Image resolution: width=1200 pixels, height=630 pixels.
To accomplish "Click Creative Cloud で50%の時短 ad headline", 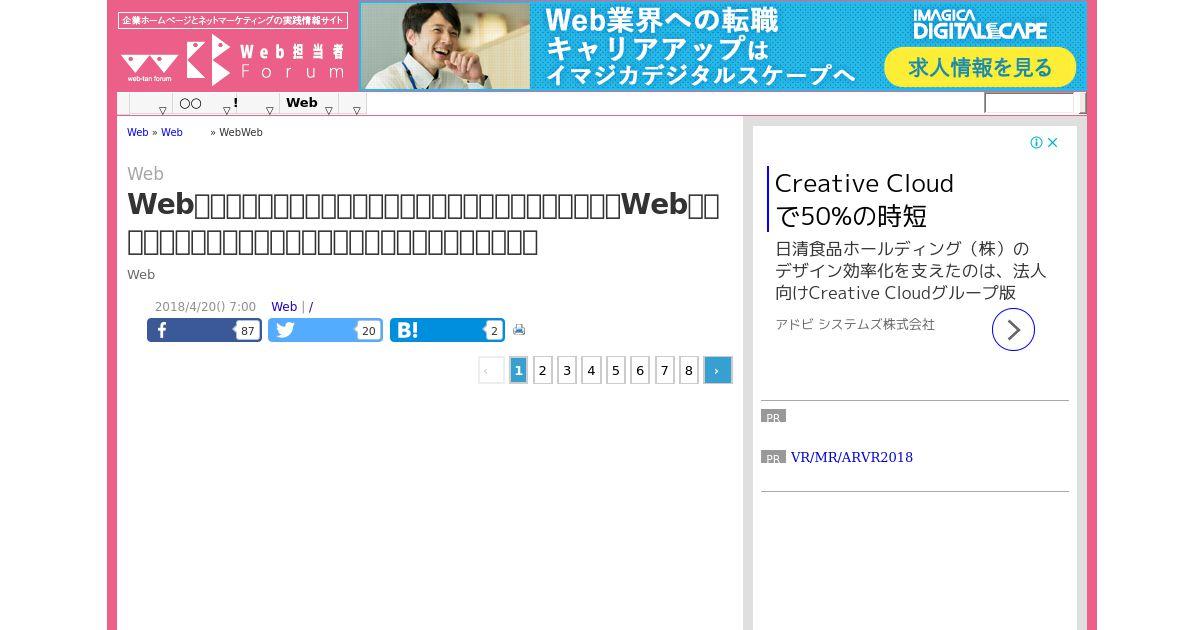I will pos(864,199).
